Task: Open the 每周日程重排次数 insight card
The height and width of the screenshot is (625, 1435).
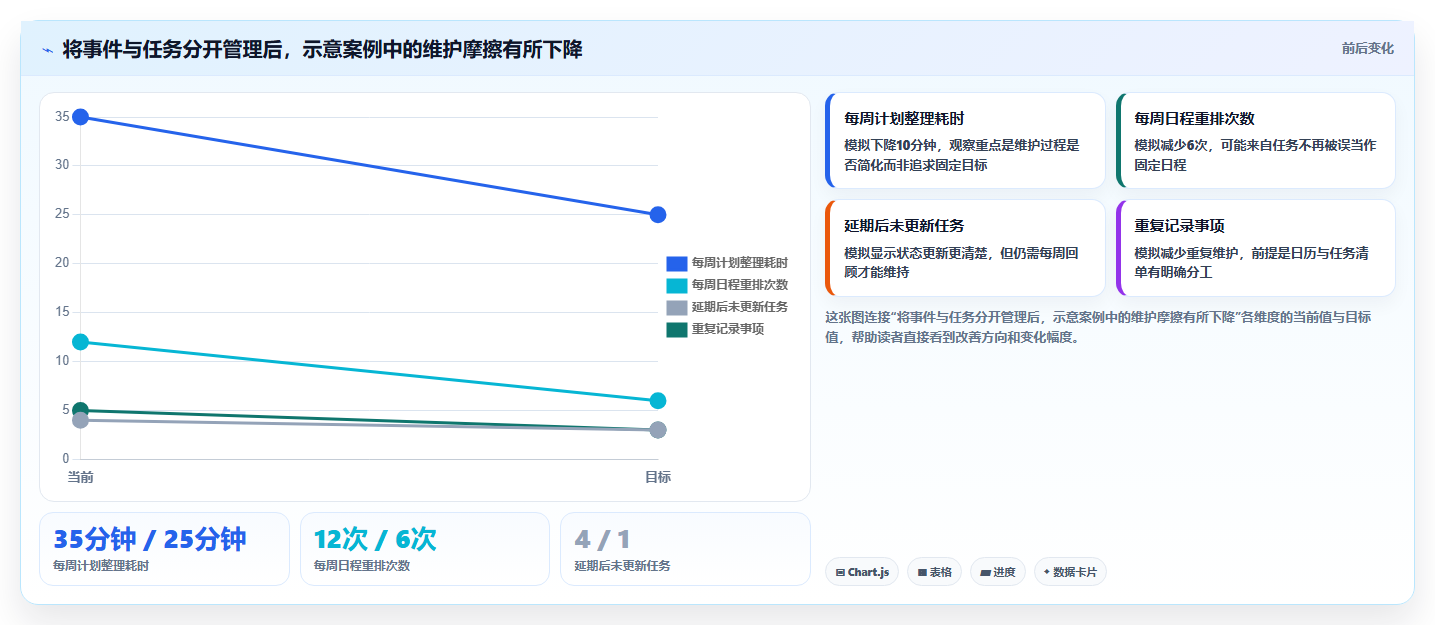Action: 1255,140
